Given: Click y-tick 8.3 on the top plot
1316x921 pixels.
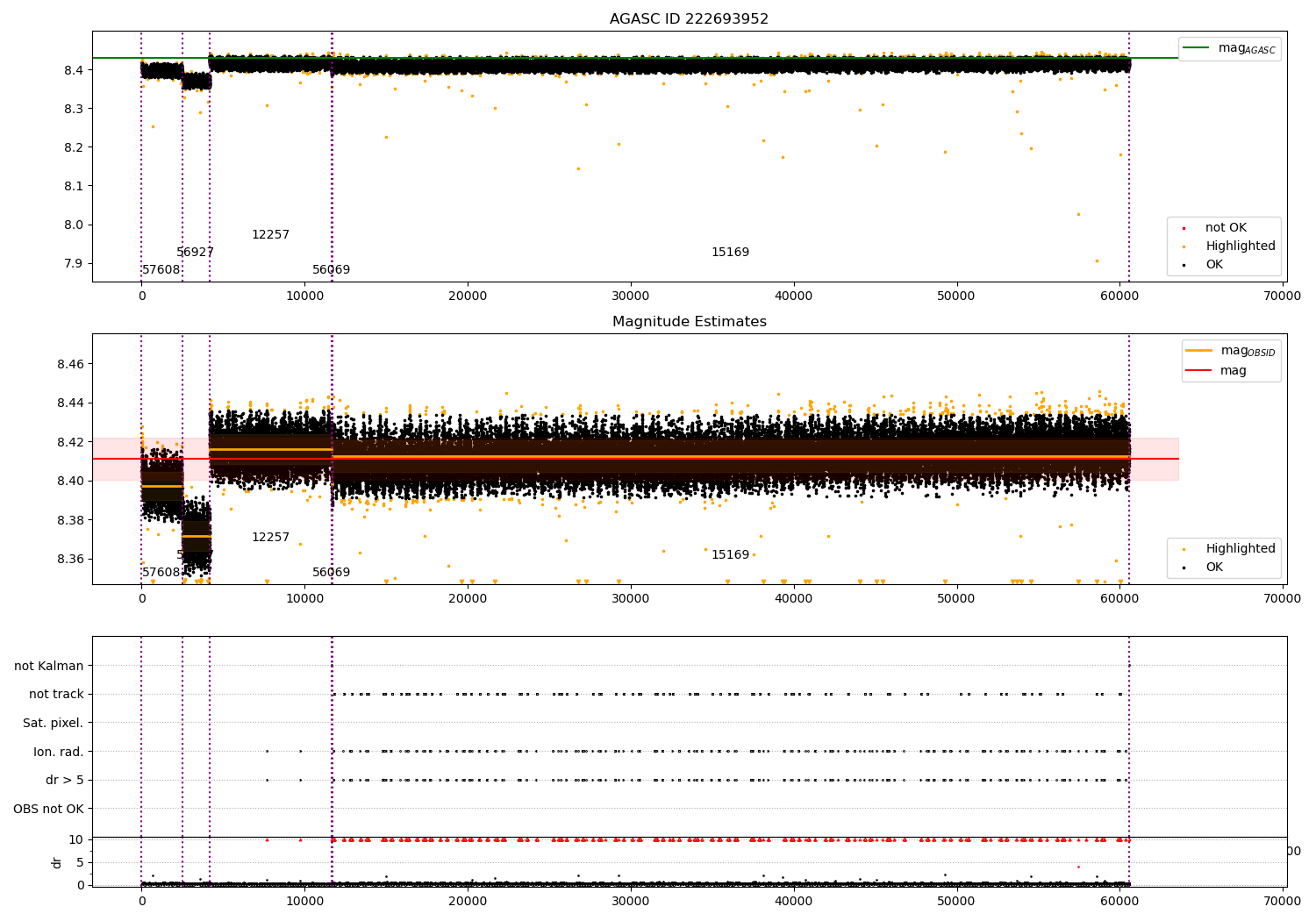Looking at the screenshot, I should tap(74, 109).
